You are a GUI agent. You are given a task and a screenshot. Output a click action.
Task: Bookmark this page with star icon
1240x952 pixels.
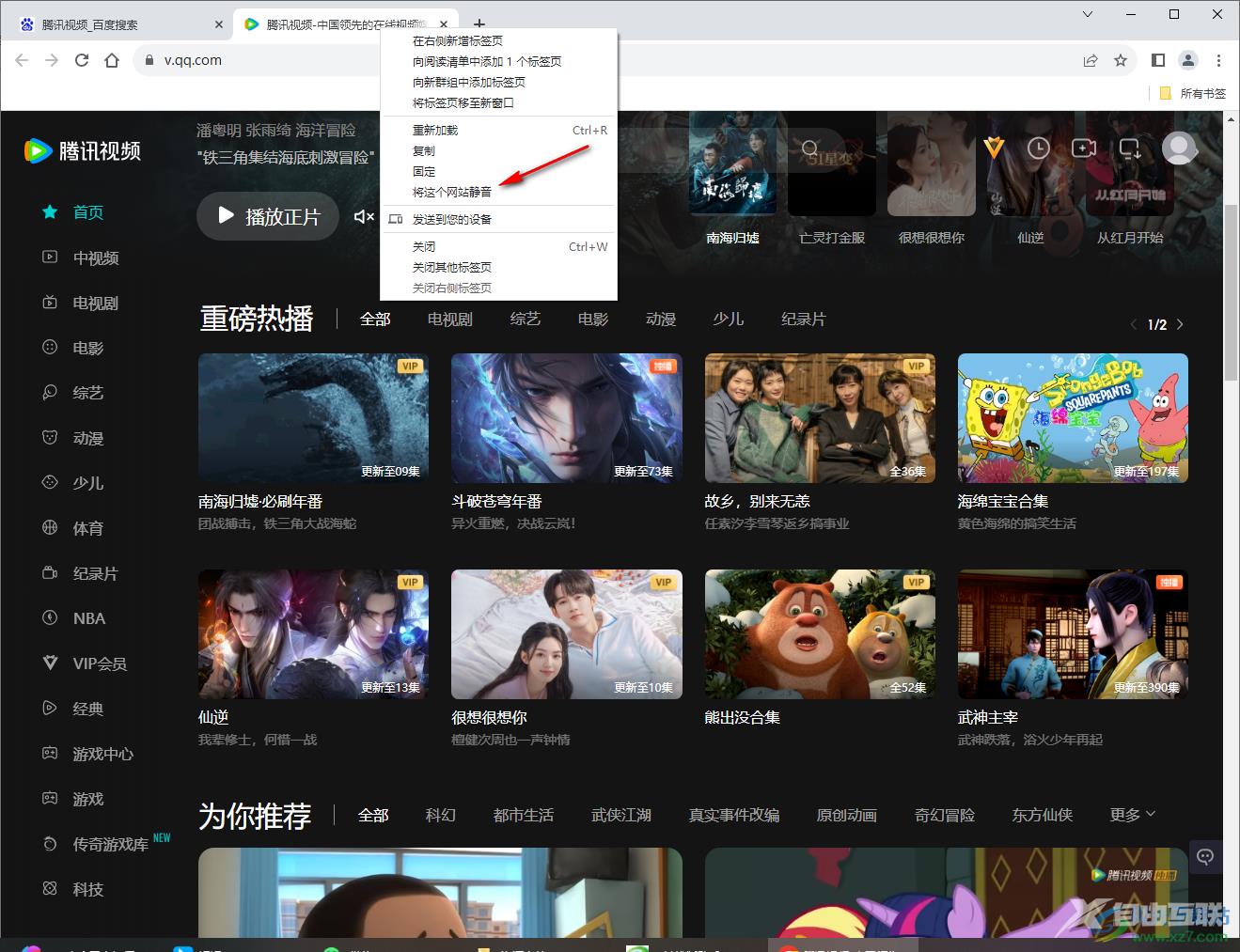(1121, 60)
